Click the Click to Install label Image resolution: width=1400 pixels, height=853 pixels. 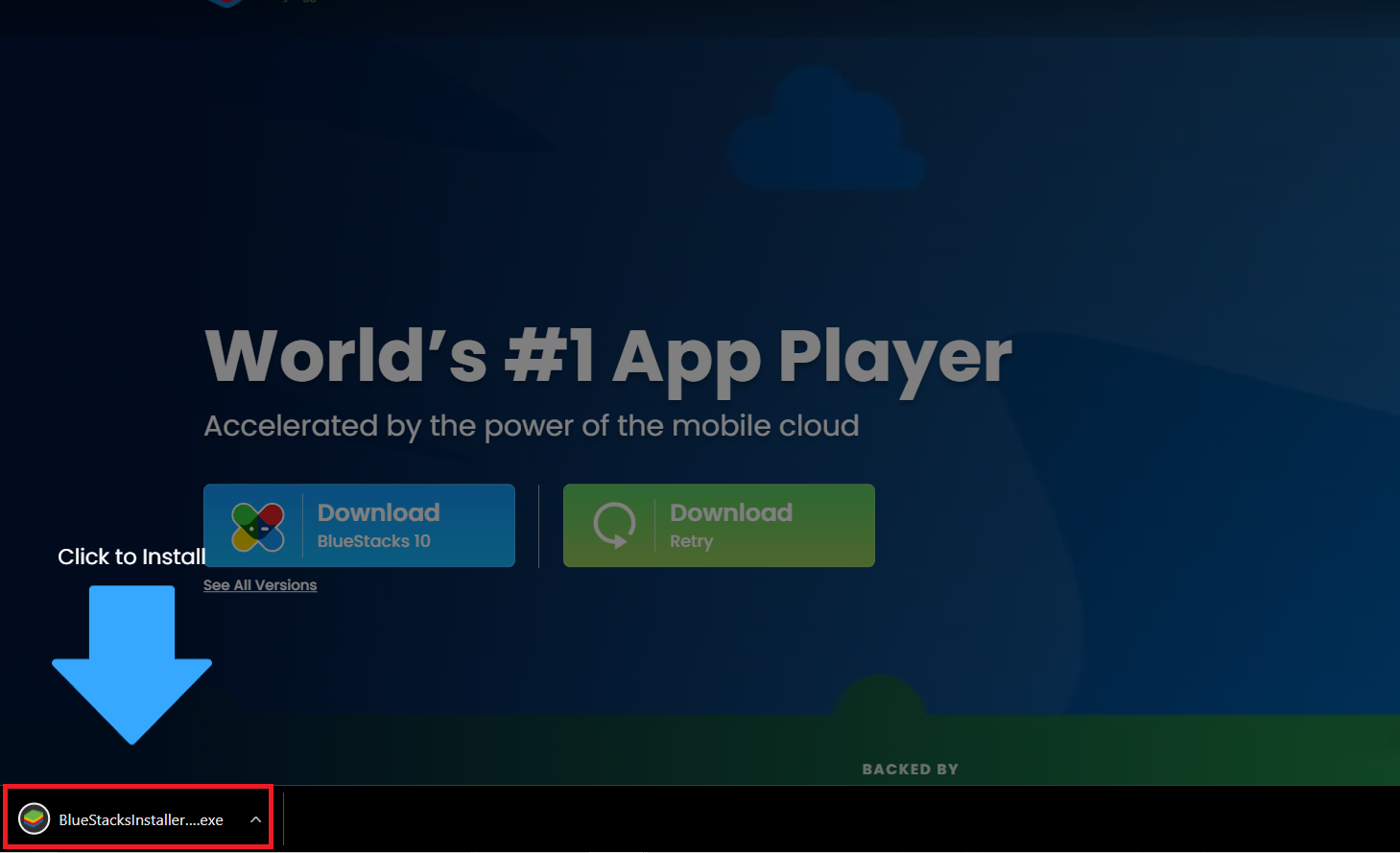click(x=131, y=557)
